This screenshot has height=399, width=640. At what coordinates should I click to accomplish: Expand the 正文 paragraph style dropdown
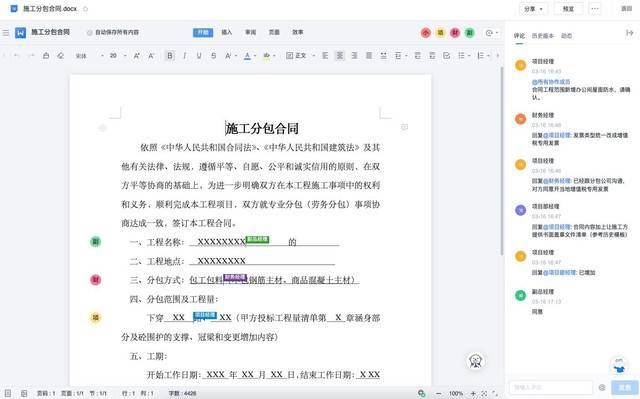[x=301, y=56]
